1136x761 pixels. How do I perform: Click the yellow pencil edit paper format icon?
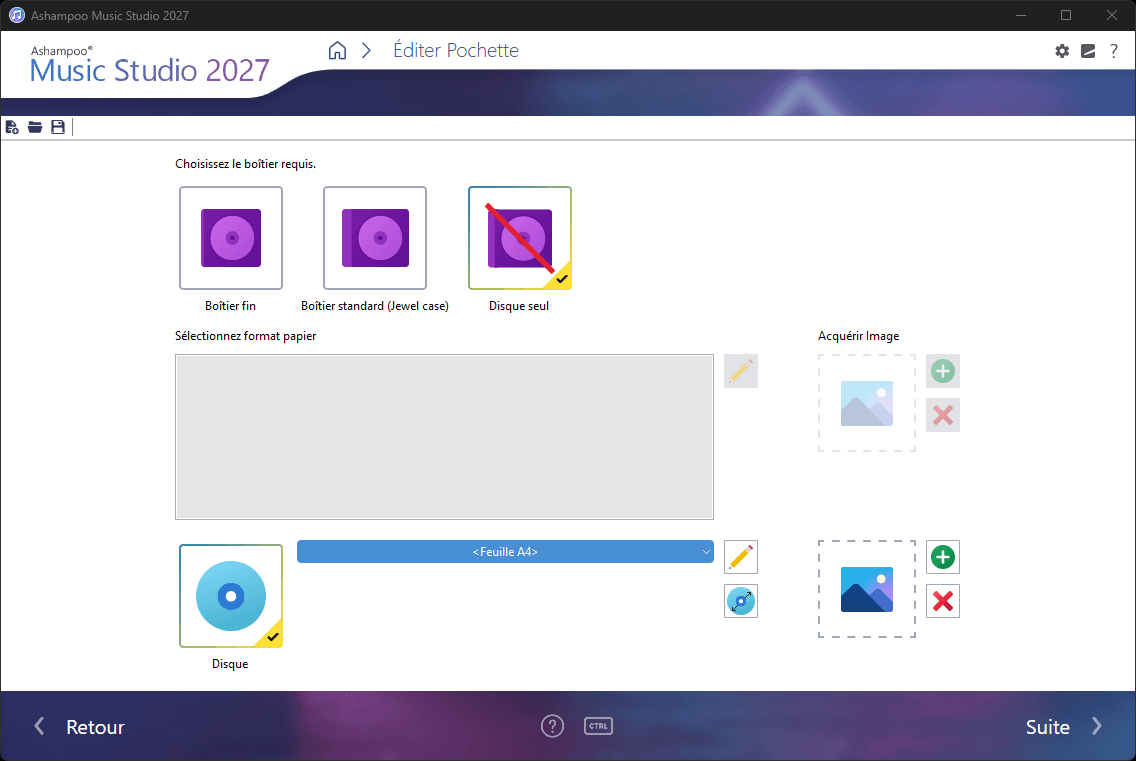(740, 557)
